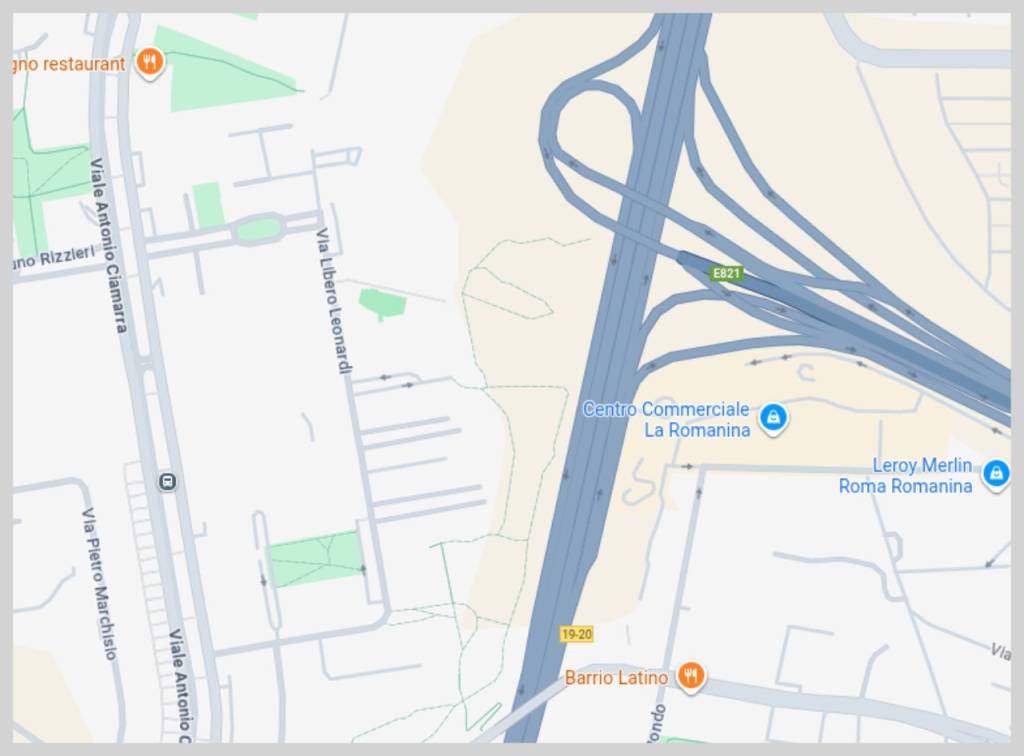Screen dimensions: 1024x756
Task: Open the Centro Commerciale La Romanina label
Action: pos(666,419)
